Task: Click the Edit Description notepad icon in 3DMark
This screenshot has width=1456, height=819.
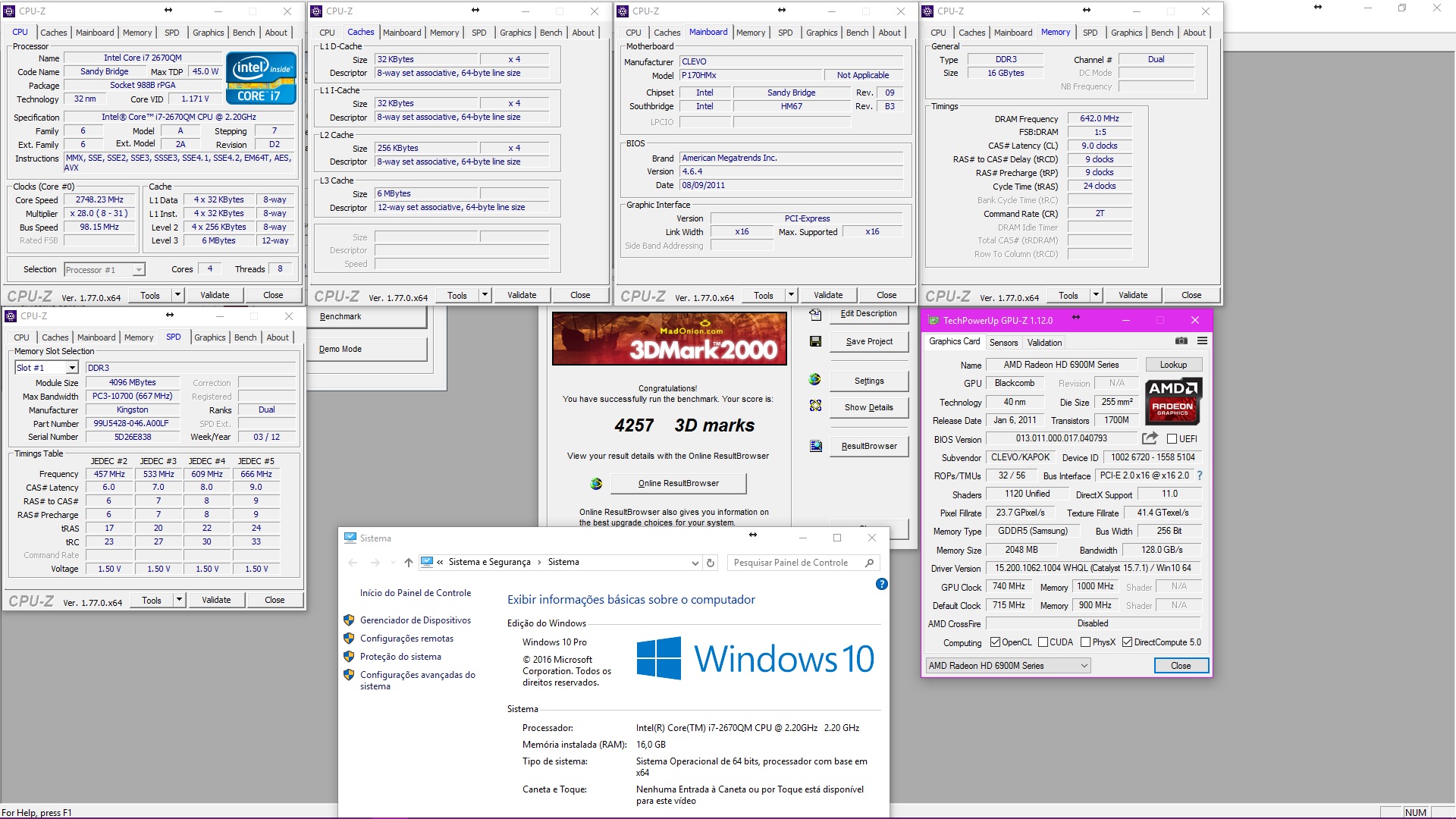Action: click(815, 314)
